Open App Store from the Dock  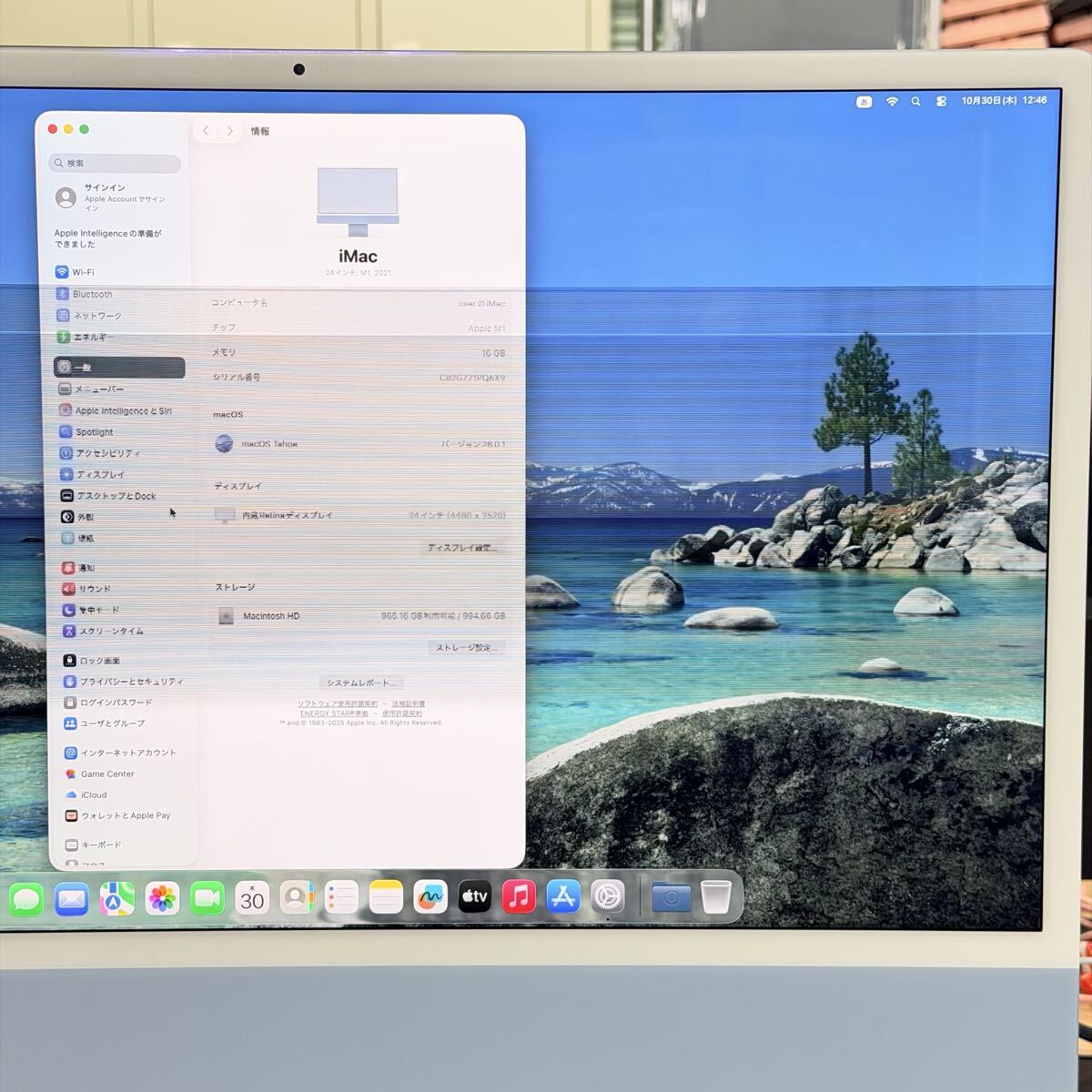[563, 897]
